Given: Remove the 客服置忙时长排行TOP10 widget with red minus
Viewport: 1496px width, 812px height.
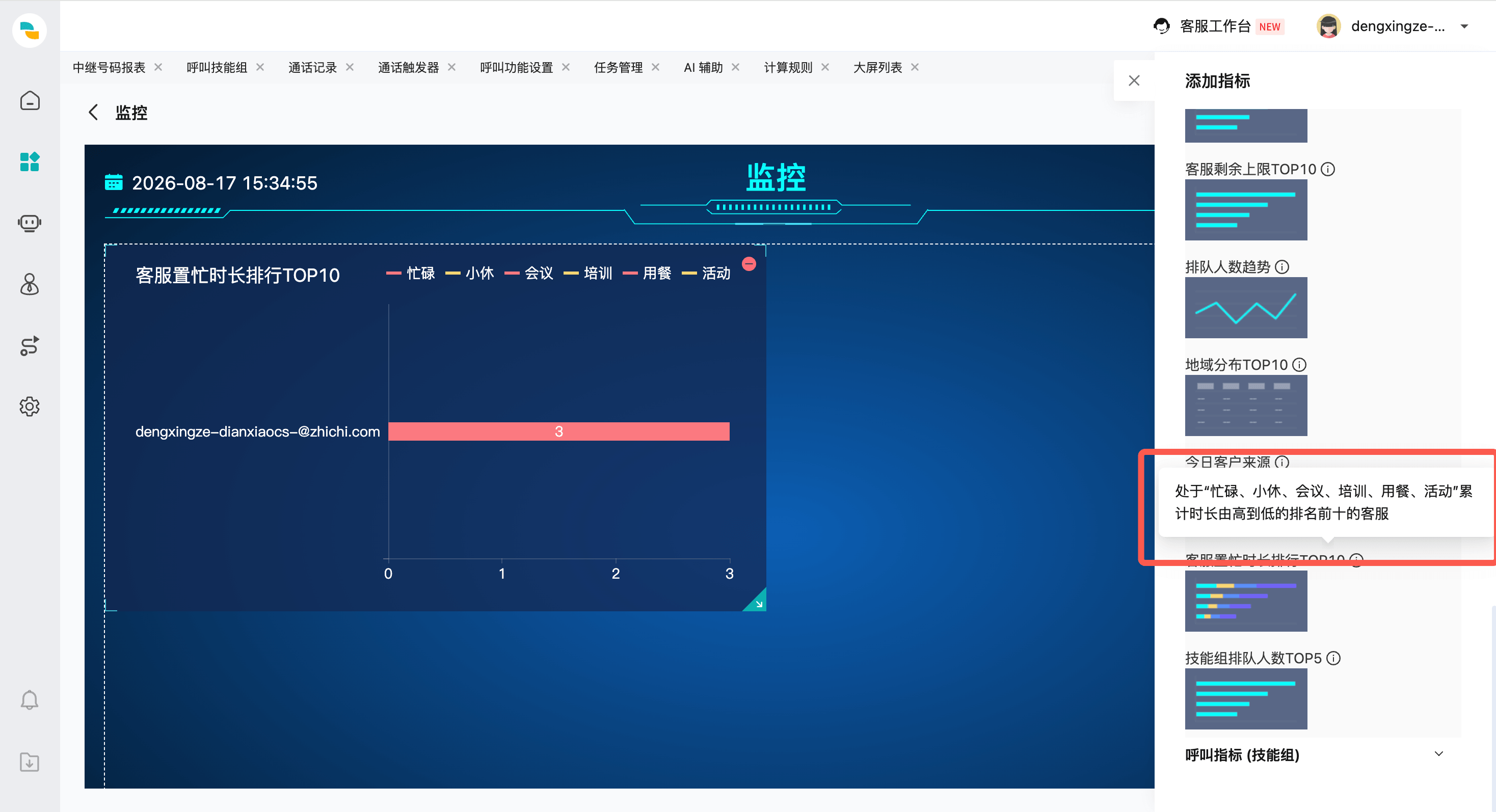Looking at the screenshot, I should [749, 264].
